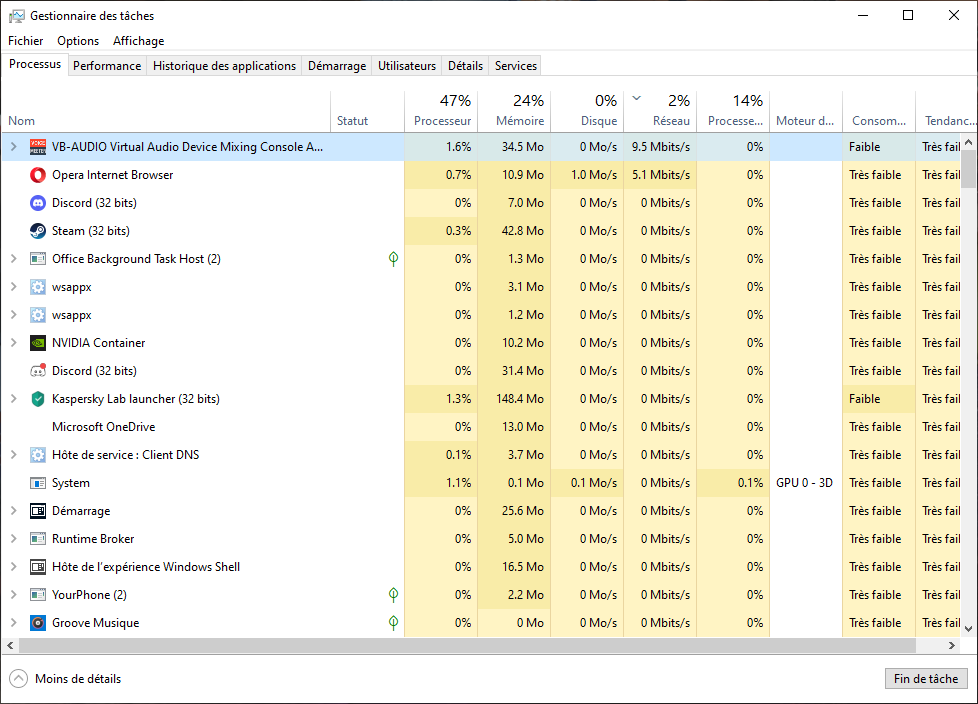Expand Hôte de service : Client DNS
The image size is (978, 704).
14,455
